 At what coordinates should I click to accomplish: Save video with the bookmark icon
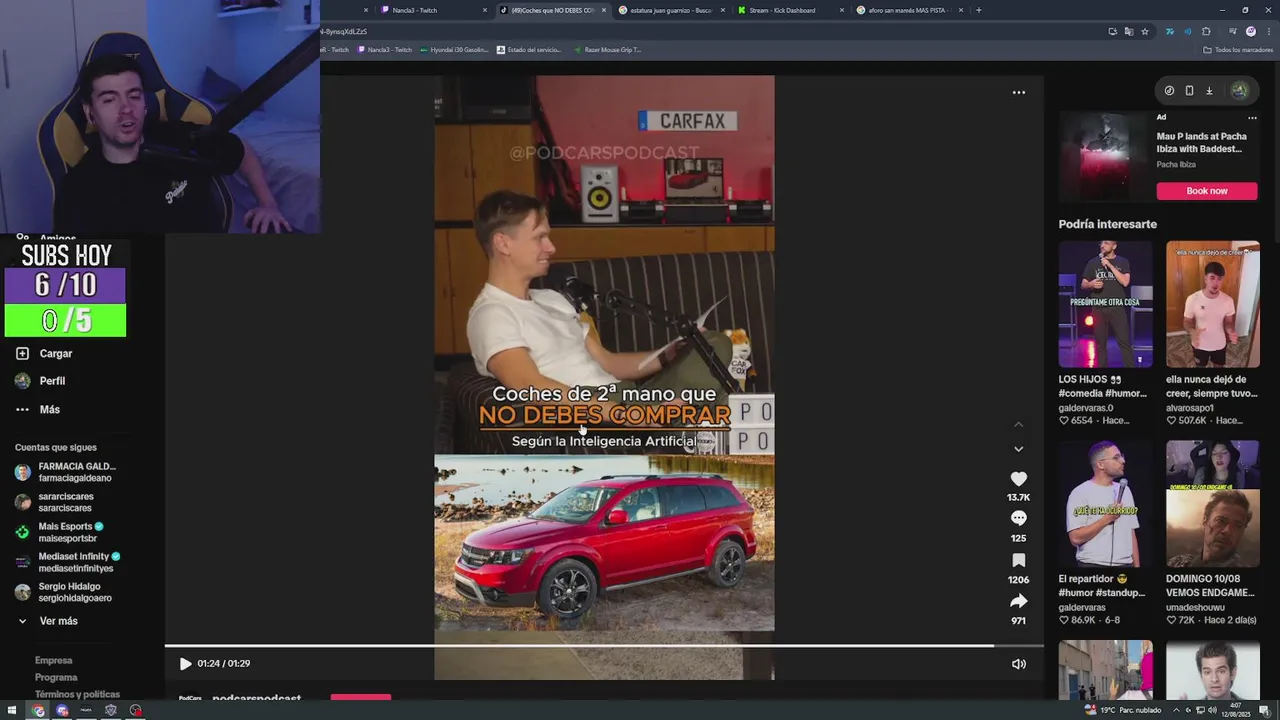(x=1018, y=561)
